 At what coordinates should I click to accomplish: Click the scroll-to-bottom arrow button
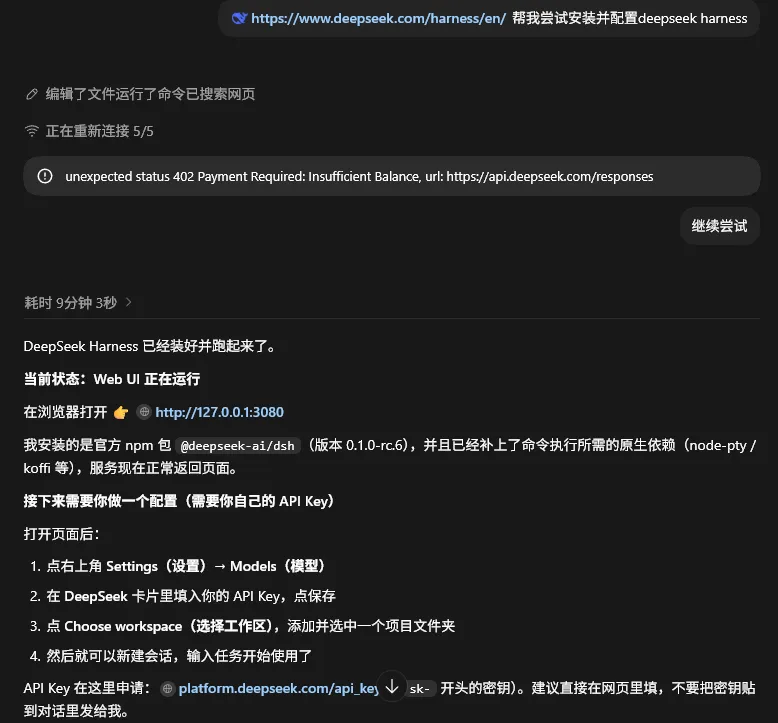pyautogui.click(x=392, y=687)
